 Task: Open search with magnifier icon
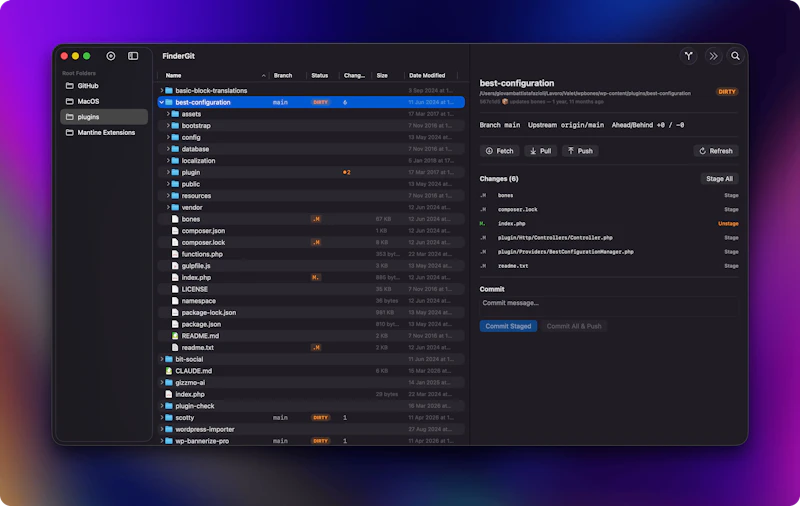pos(735,56)
